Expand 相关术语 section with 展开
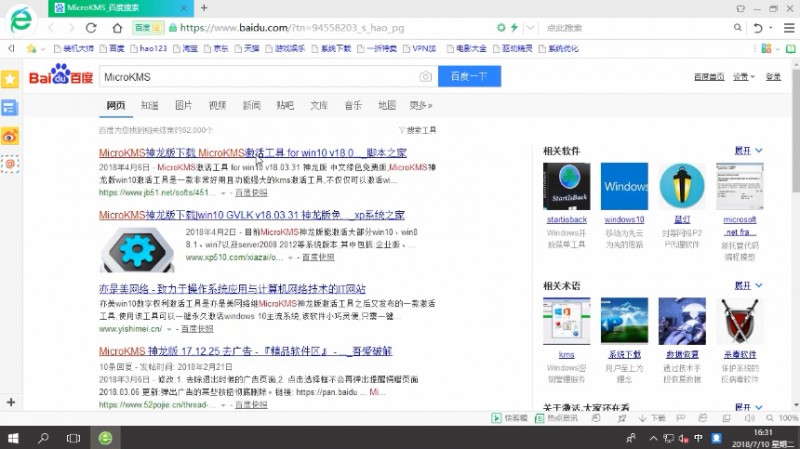This screenshot has height=449, width=800. [748, 285]
